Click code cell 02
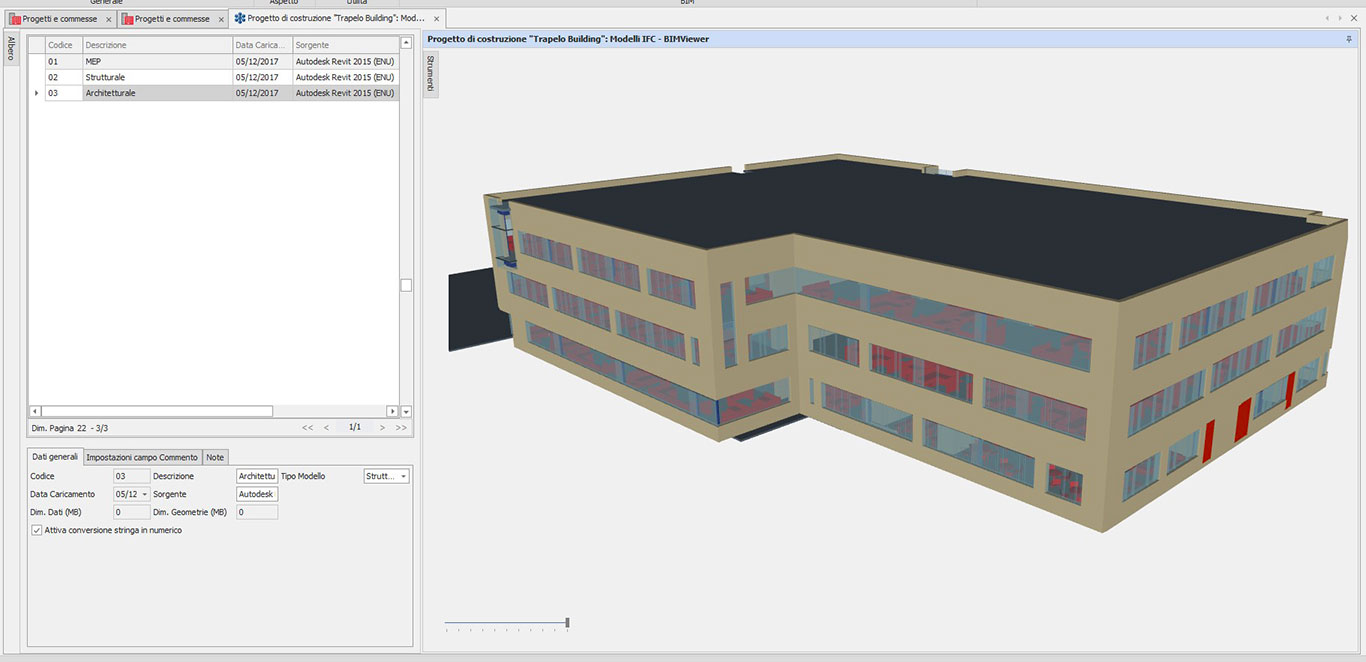 pyautogui.click(x=63, y=77)
